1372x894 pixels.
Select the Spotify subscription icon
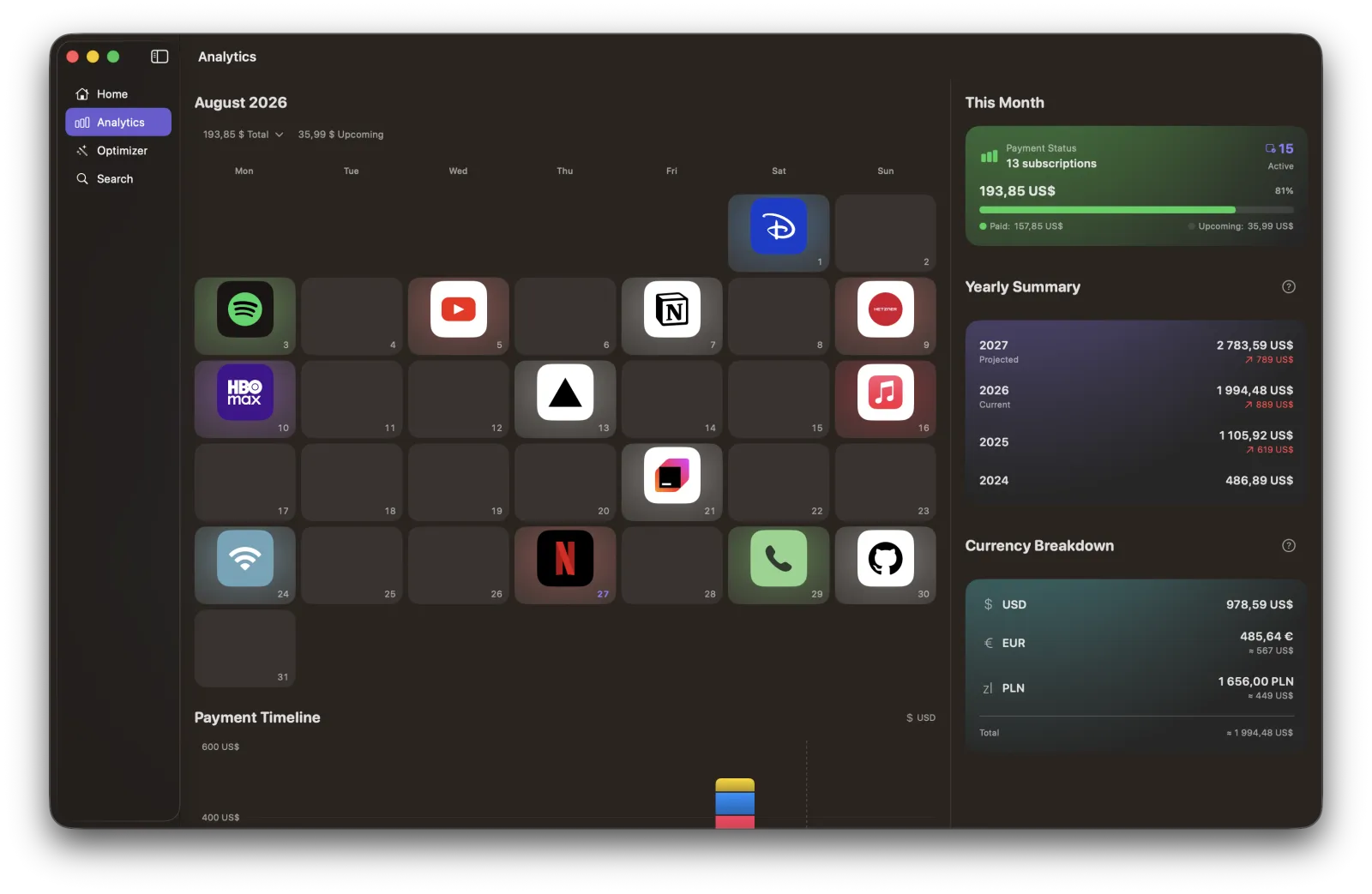coord(245,309)
